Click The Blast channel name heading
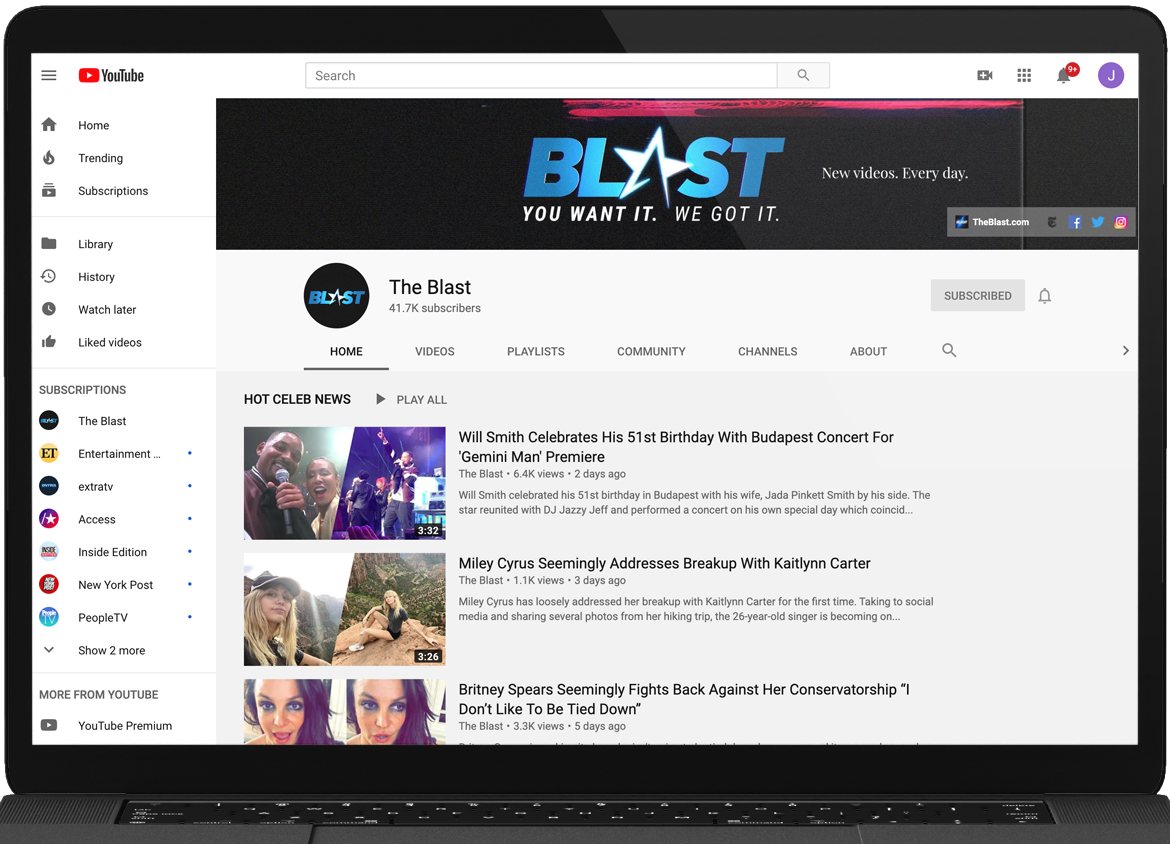The height and width of the screenshot is (844, 1170). pyautogui.click(x=430, y=287)
